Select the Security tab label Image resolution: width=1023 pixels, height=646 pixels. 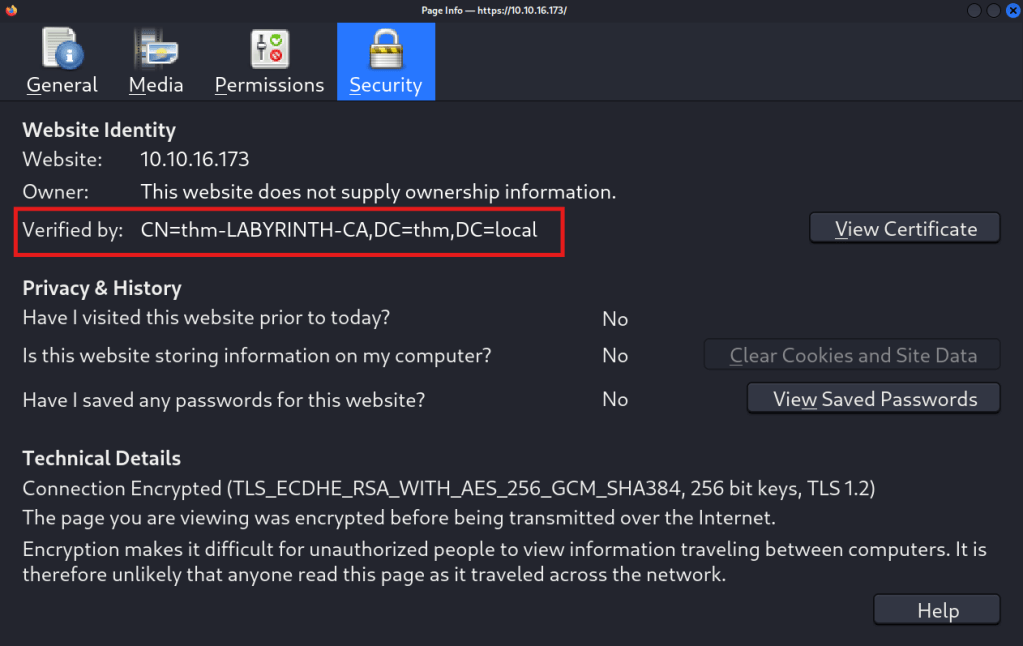[385, 85]
